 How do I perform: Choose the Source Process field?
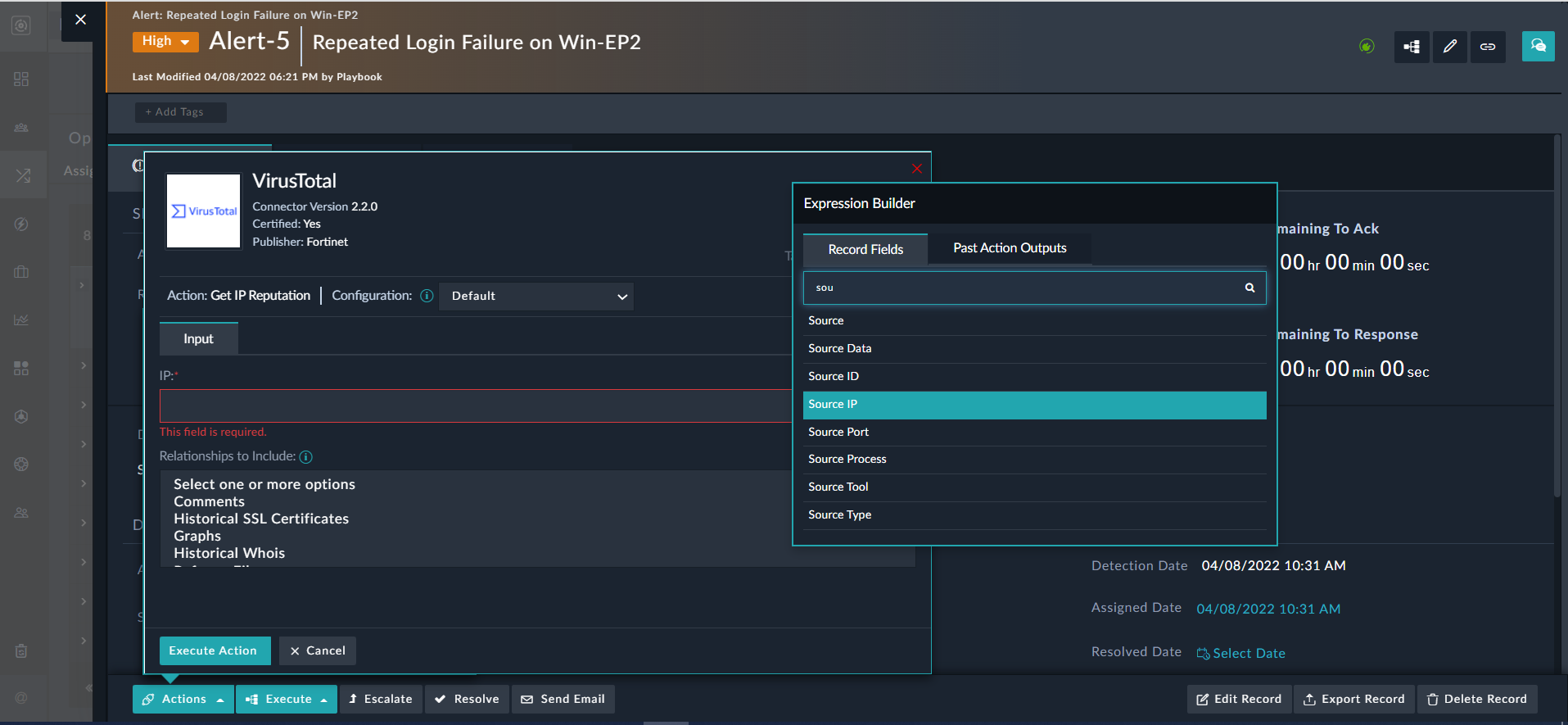click(x=1035, y=460)
